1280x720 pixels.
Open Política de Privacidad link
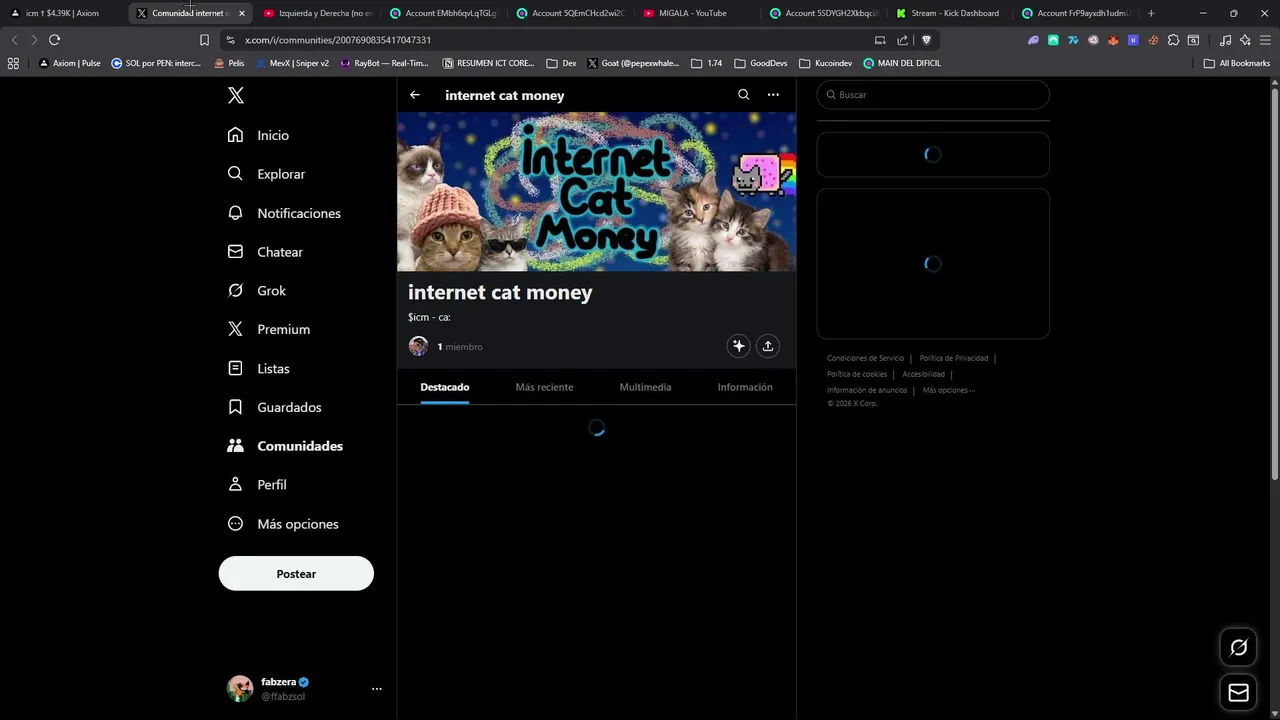click(x=954, y=358)
